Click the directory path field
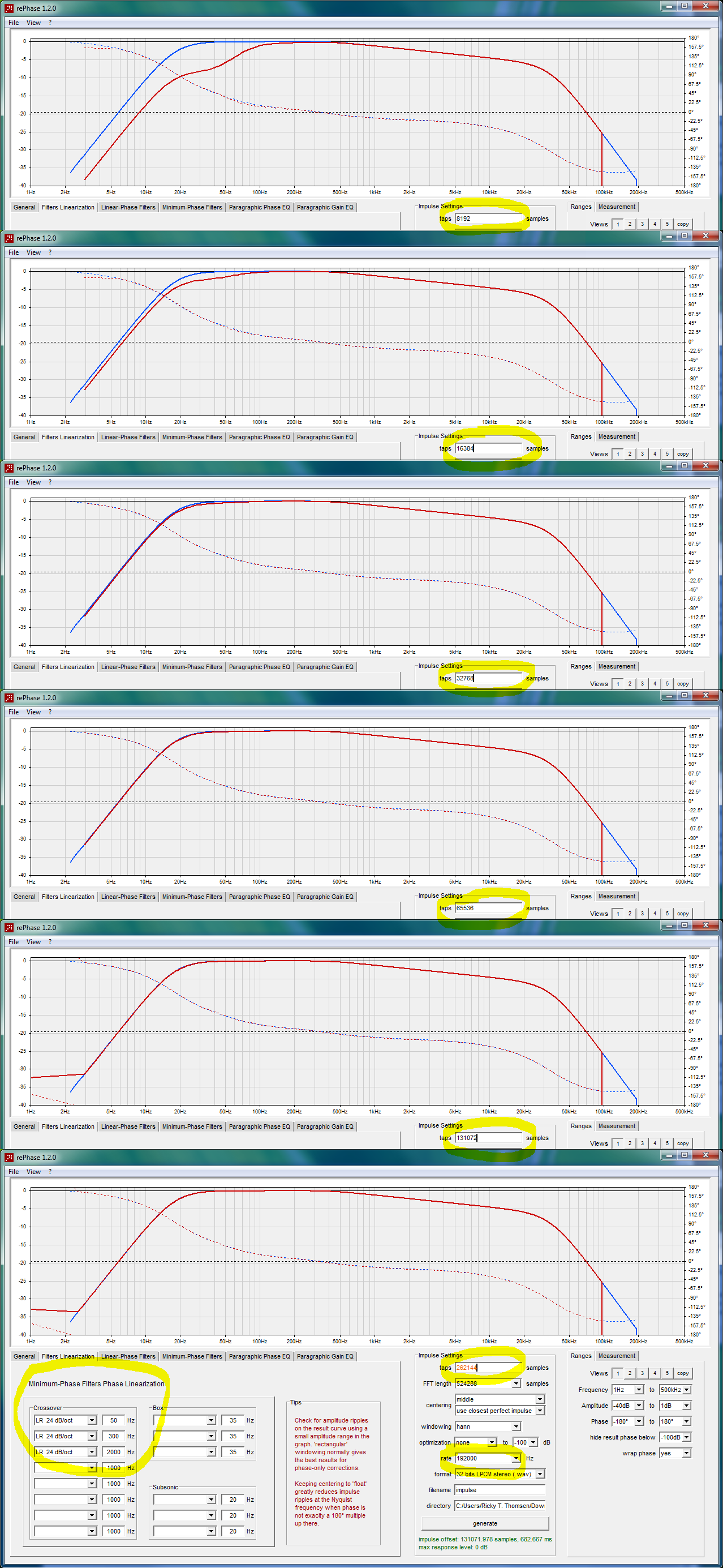The width and height of the screenshot is (723, 1568). pos(500,1505)
